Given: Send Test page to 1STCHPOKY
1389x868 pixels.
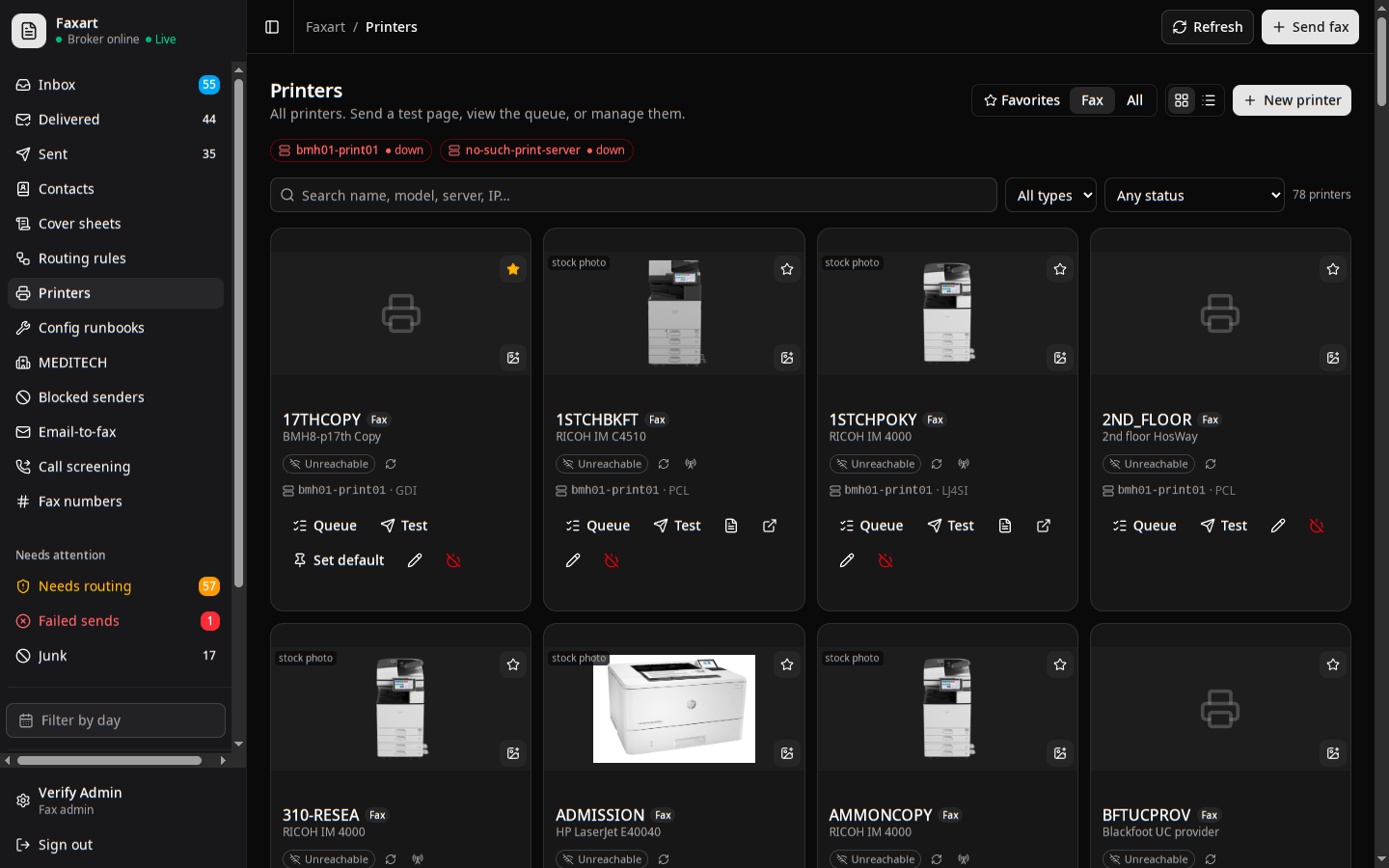Looking at the screenshot, I should tap(950, 526).
